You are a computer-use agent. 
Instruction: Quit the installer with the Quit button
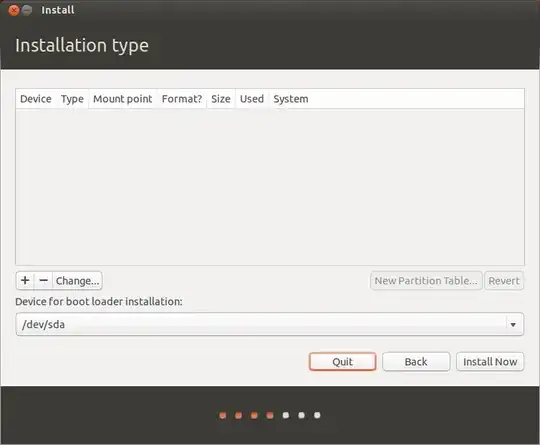(x=342, y=362)
